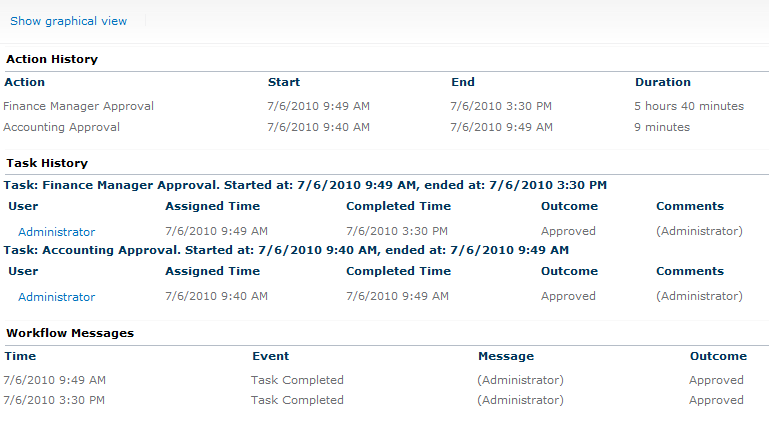Click Administrator link under Finance Manager Approval task
The width and height of the screenshot is (769, 427).
click(x=56, y=231)
